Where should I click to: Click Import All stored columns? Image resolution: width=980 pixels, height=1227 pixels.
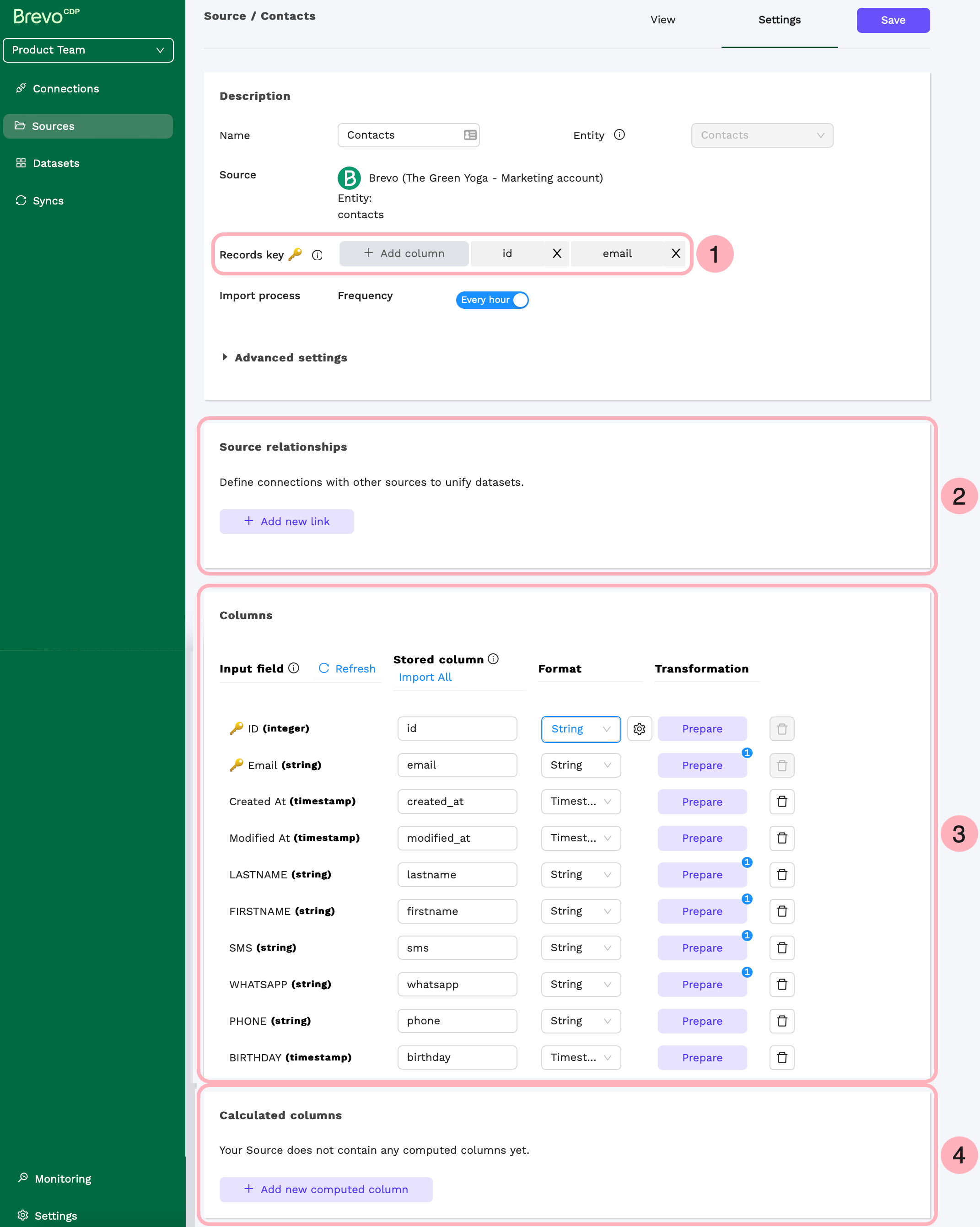point(425,677)
